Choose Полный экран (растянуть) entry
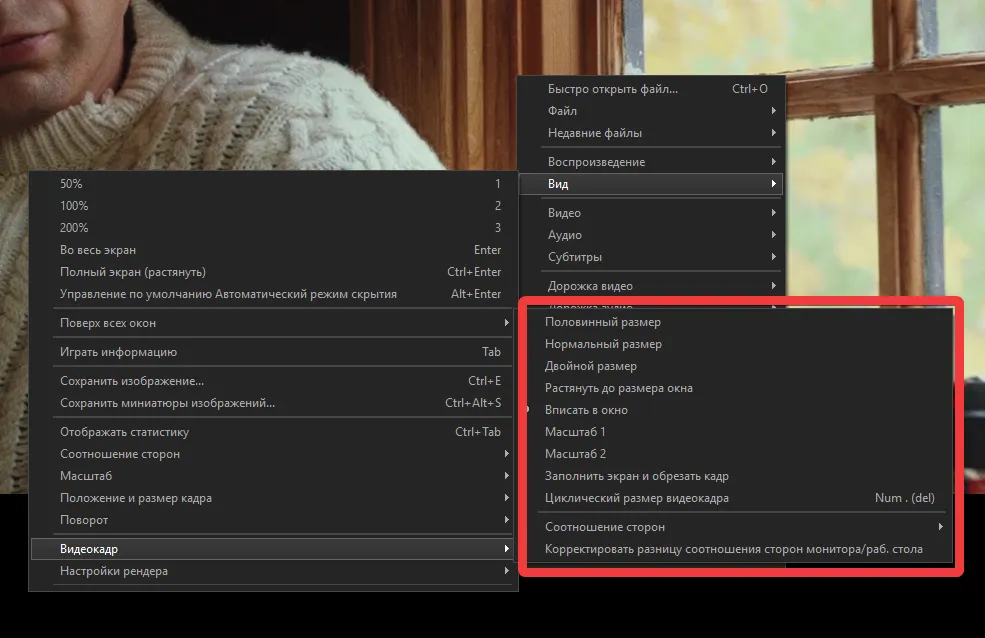Viewport: 985px width, 638px height. pos(273,272)
